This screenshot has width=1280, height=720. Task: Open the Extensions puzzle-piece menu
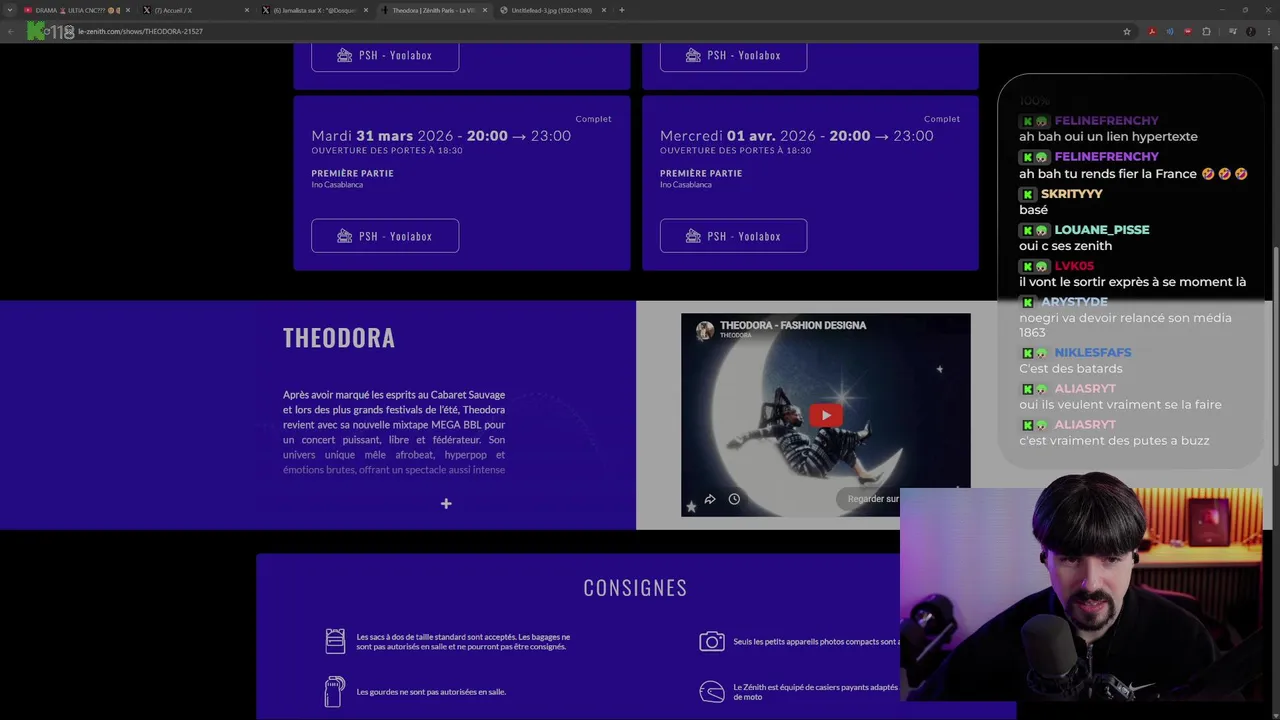1206,31
